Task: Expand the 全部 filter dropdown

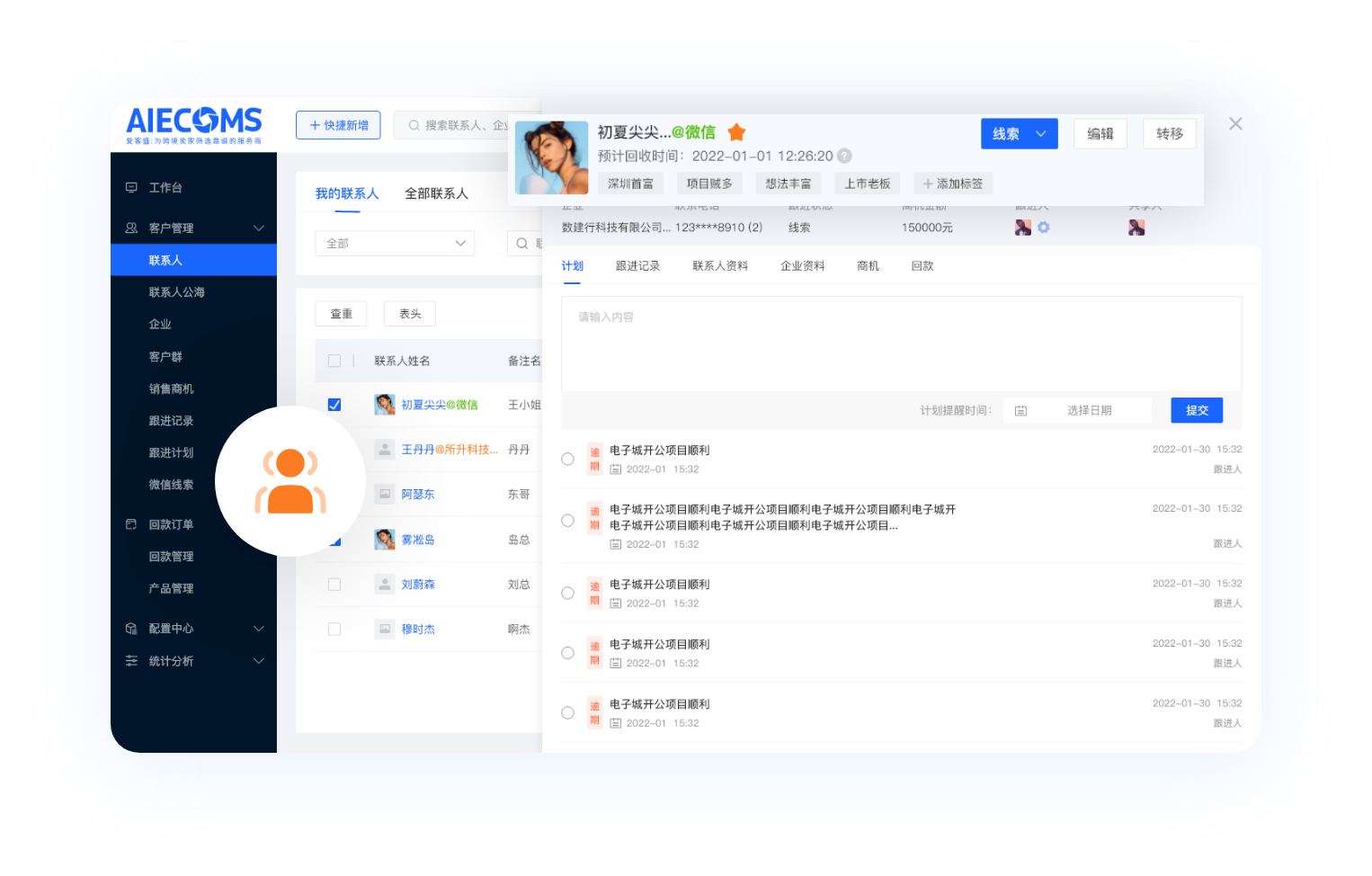Action: coord(395,243)
